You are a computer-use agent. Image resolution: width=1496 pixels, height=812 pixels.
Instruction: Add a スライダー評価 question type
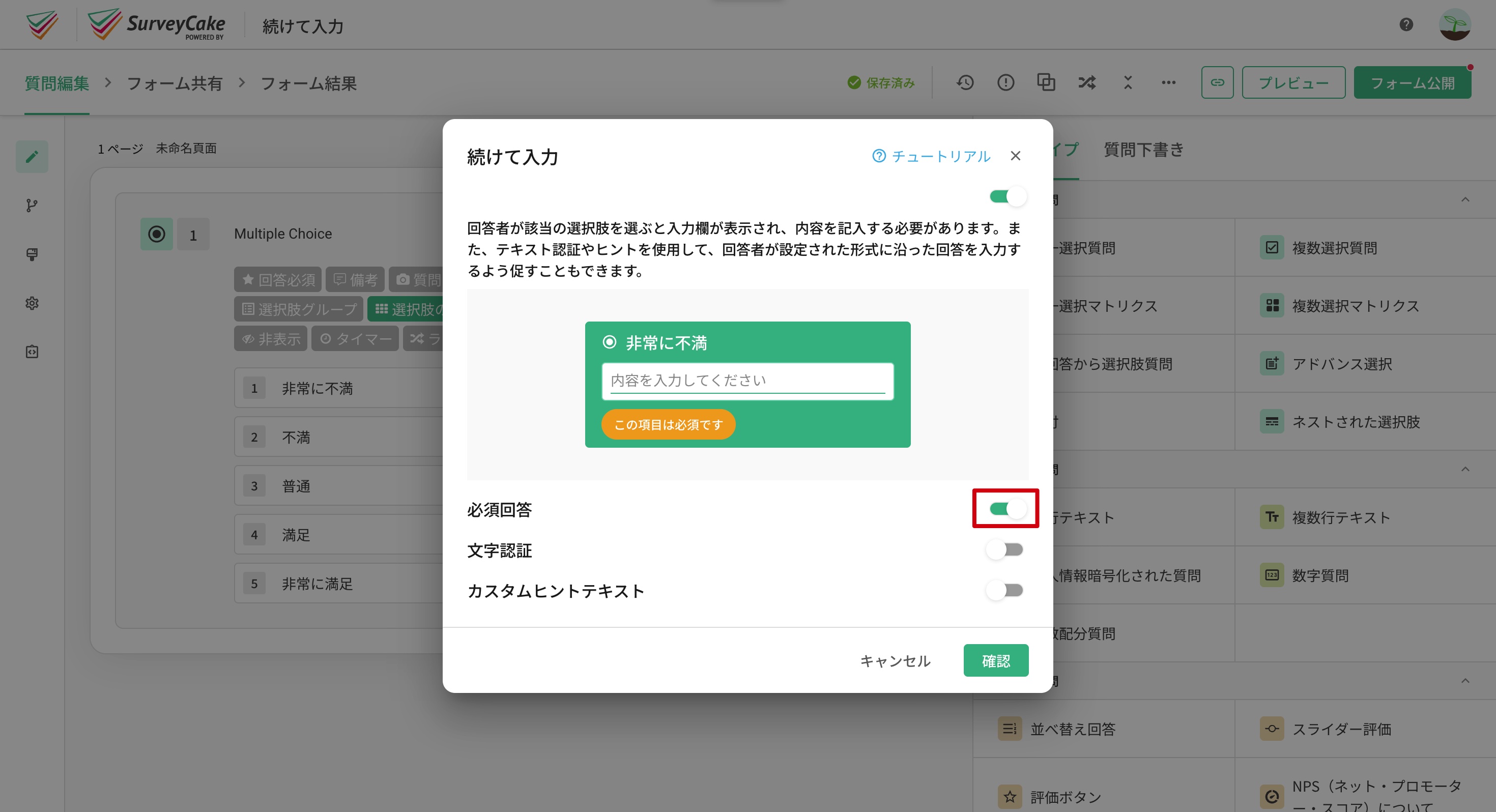tap(1365, 729)
